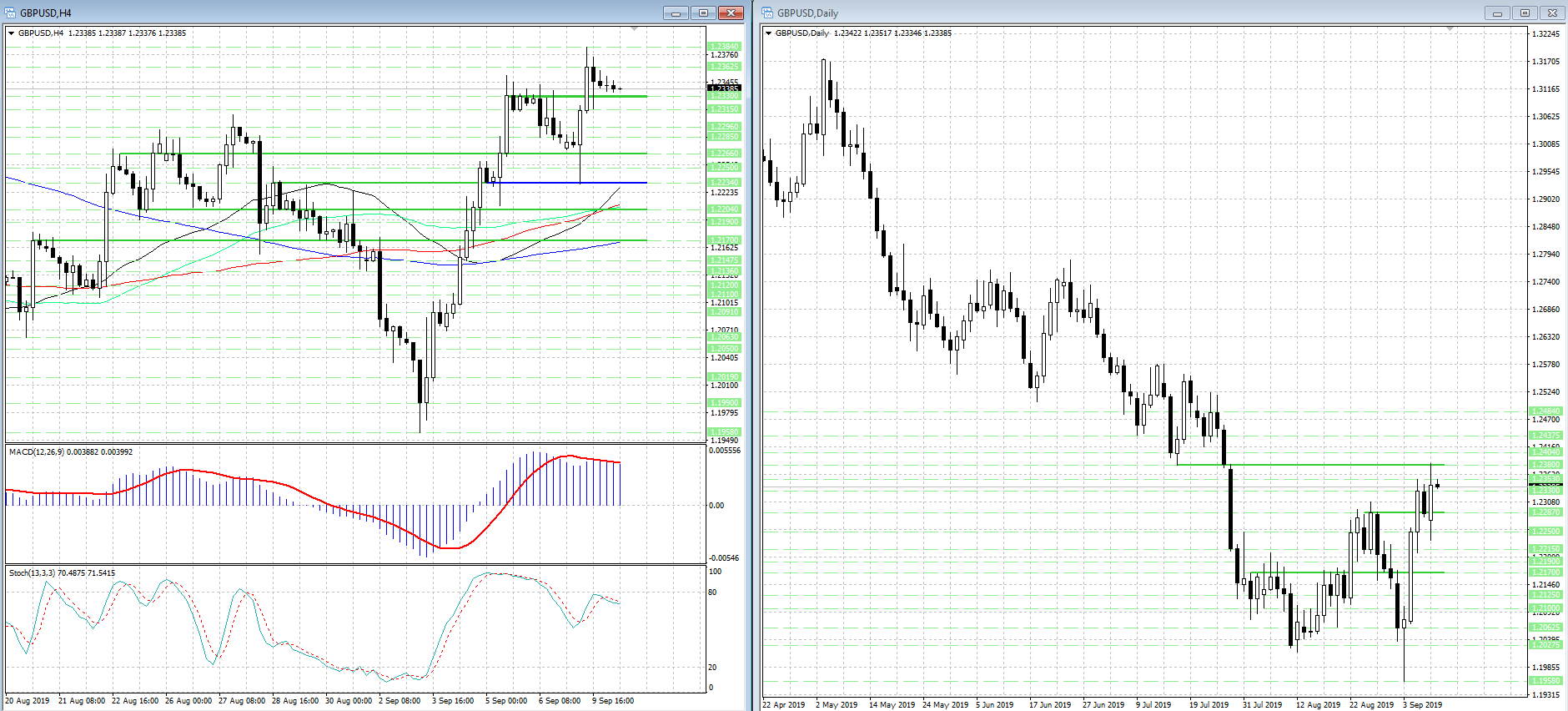Close the GBPUSD,H4 chart window
Screen dimensions: 1568x711
coord(731,13)
